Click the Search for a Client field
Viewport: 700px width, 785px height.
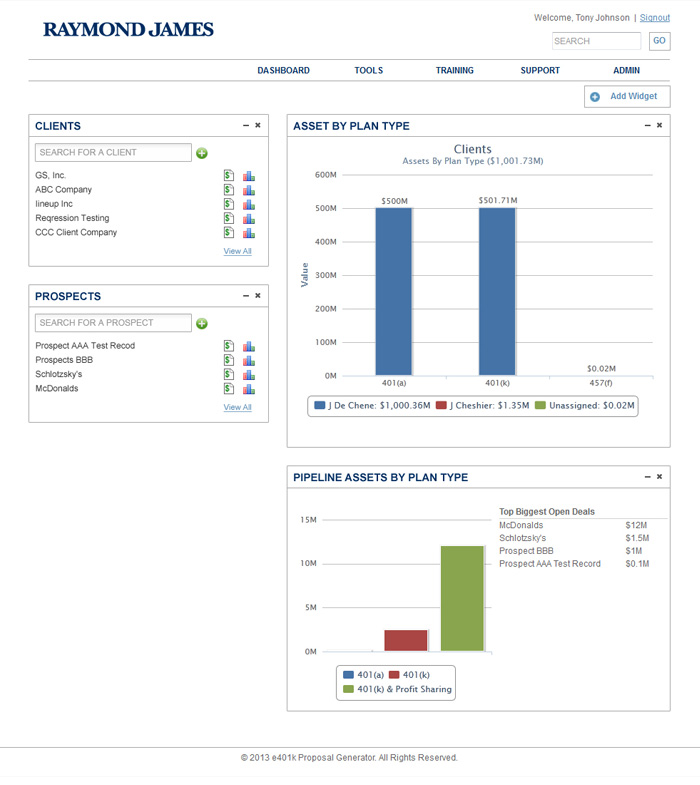[x=113, y=153]
